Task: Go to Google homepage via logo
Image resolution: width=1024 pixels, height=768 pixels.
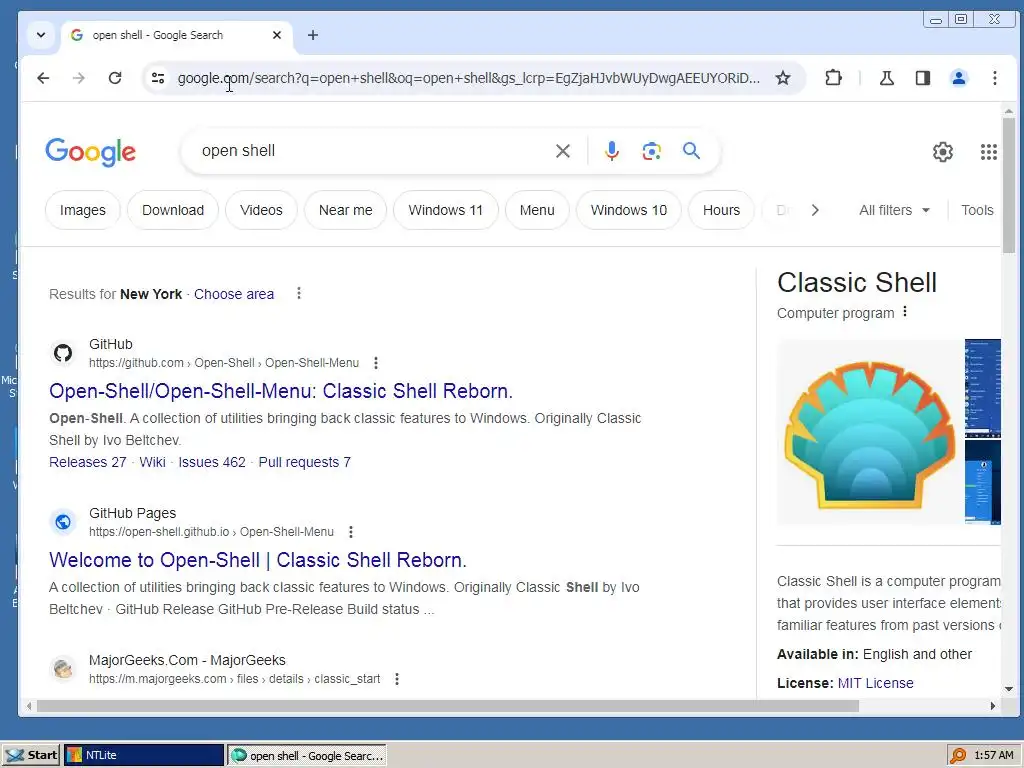Action: [90, 152]
